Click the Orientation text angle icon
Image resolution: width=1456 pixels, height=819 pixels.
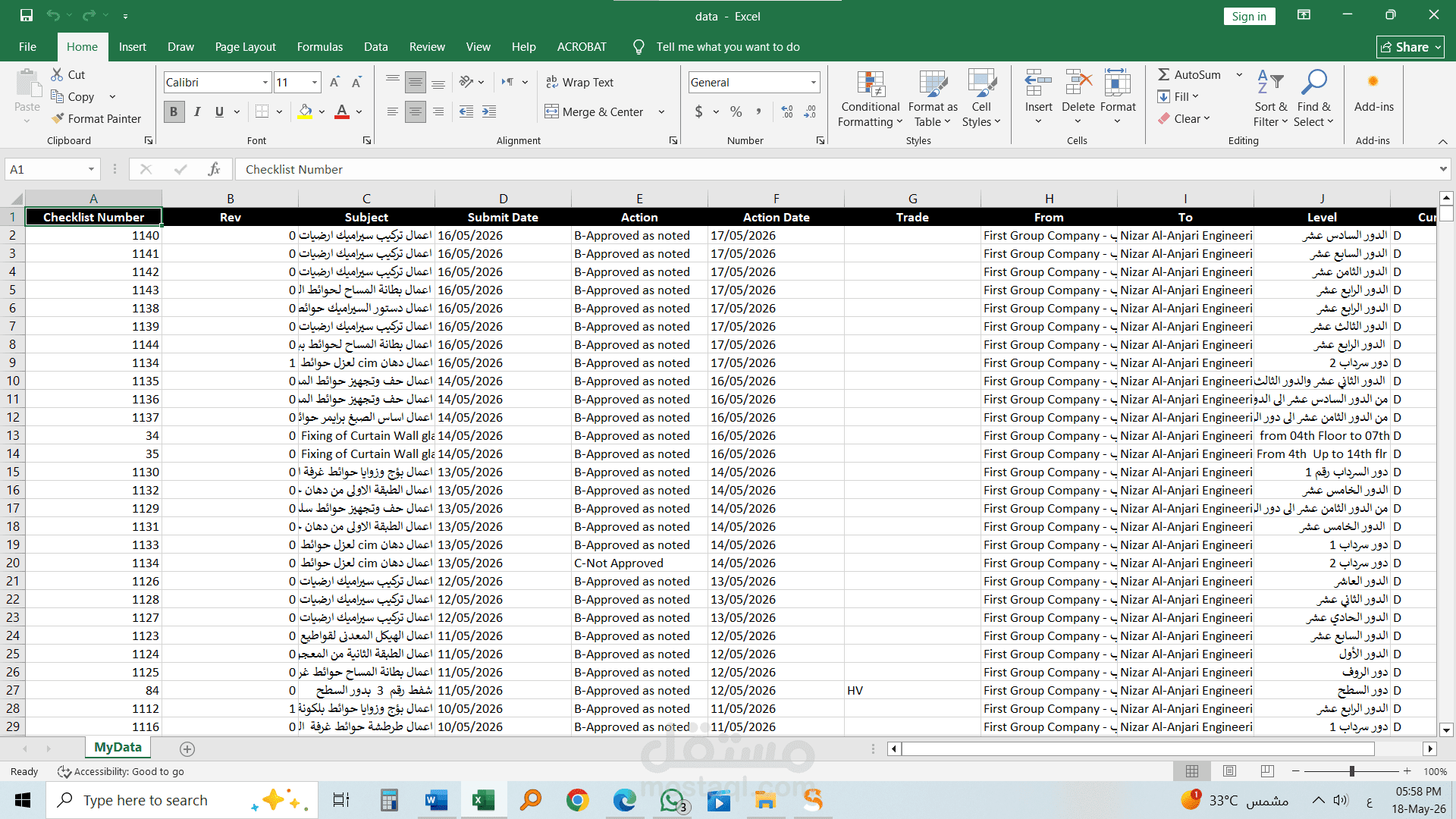[x=466, y=82]
